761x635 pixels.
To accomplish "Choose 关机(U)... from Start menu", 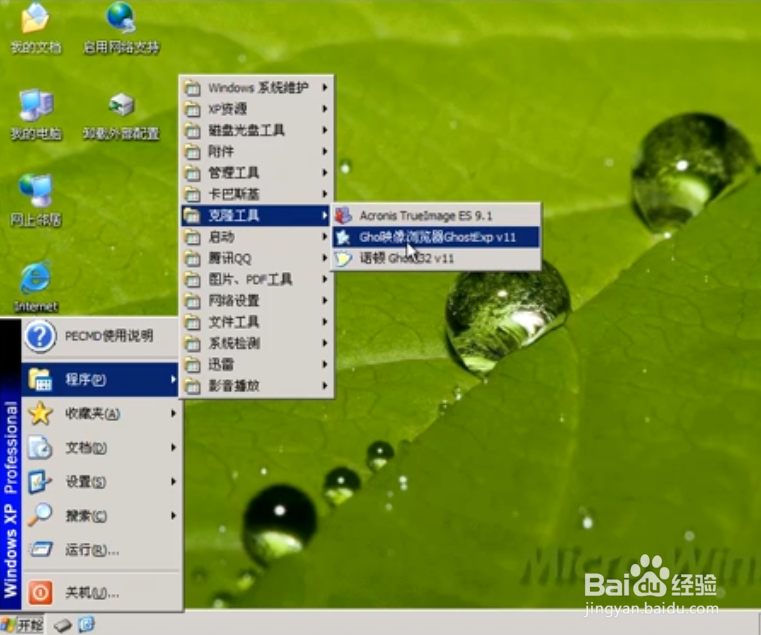I will pyautogui.click(x=101, y=593).
